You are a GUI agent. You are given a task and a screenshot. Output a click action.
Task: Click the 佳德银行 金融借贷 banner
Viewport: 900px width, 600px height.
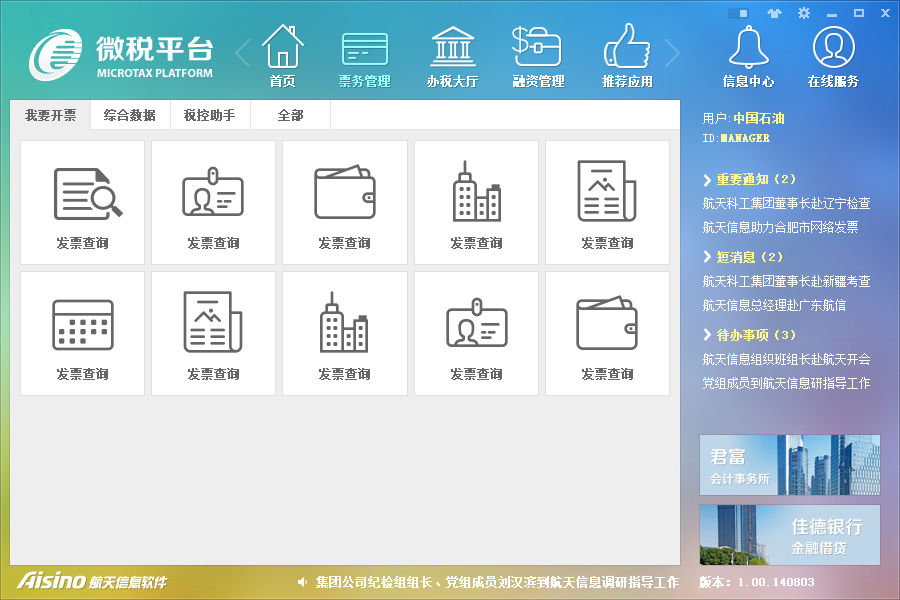(790, 535)
